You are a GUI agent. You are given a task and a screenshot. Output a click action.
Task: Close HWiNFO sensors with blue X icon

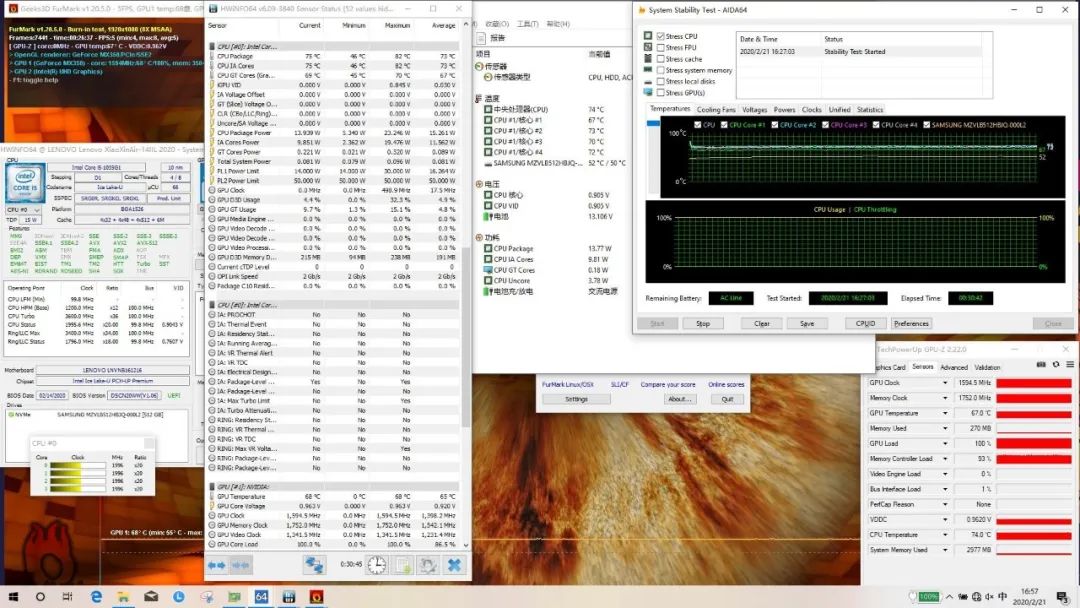point(454,565)
